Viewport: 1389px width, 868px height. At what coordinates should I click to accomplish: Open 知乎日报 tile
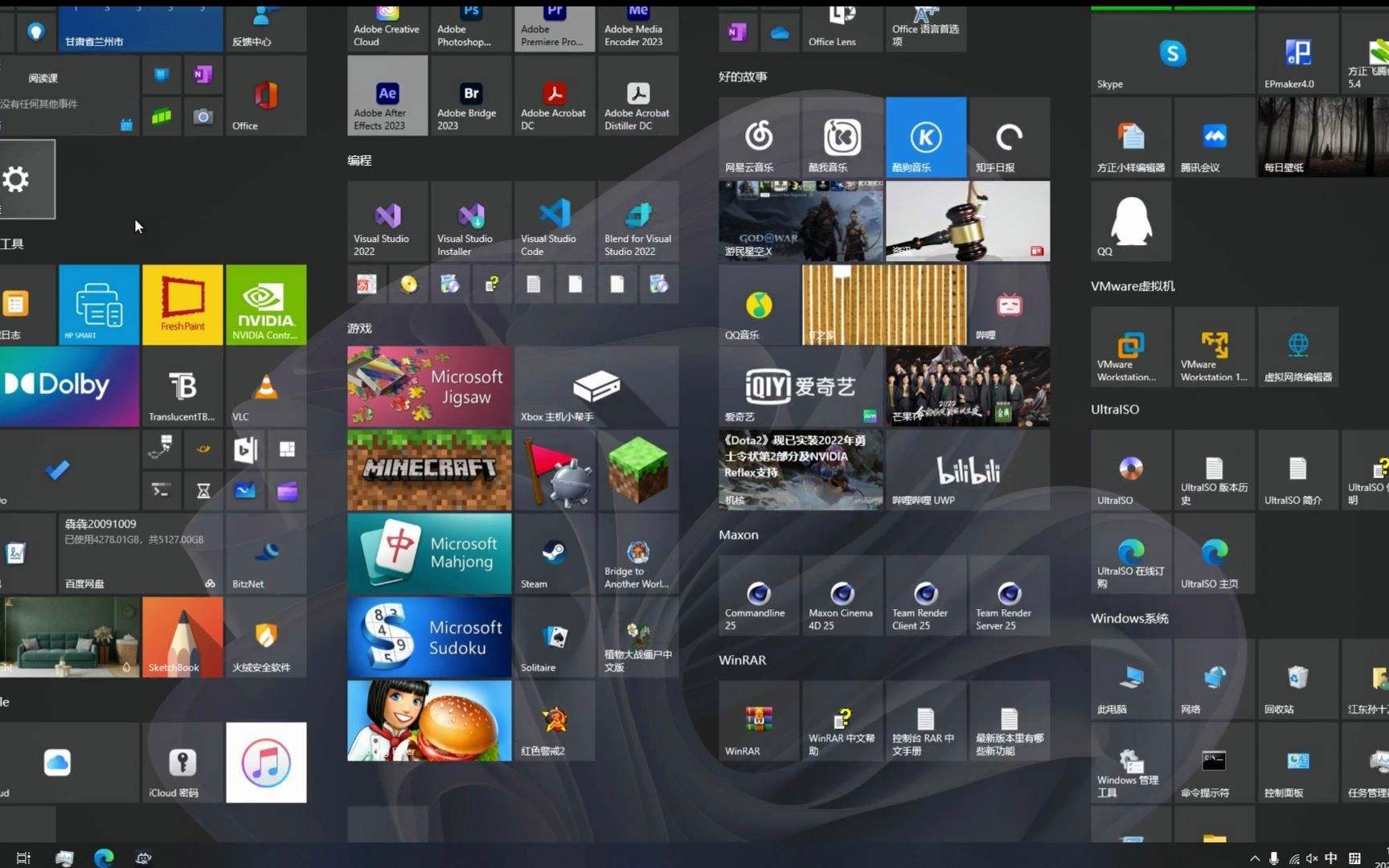(1010, 137)
